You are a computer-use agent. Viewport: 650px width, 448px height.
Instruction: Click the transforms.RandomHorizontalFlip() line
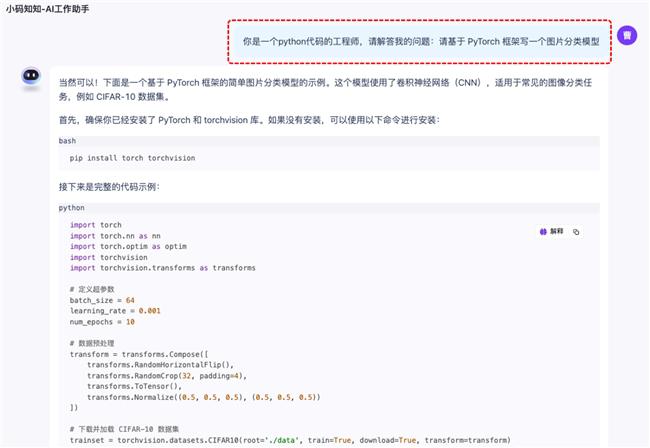coord(160,365)
